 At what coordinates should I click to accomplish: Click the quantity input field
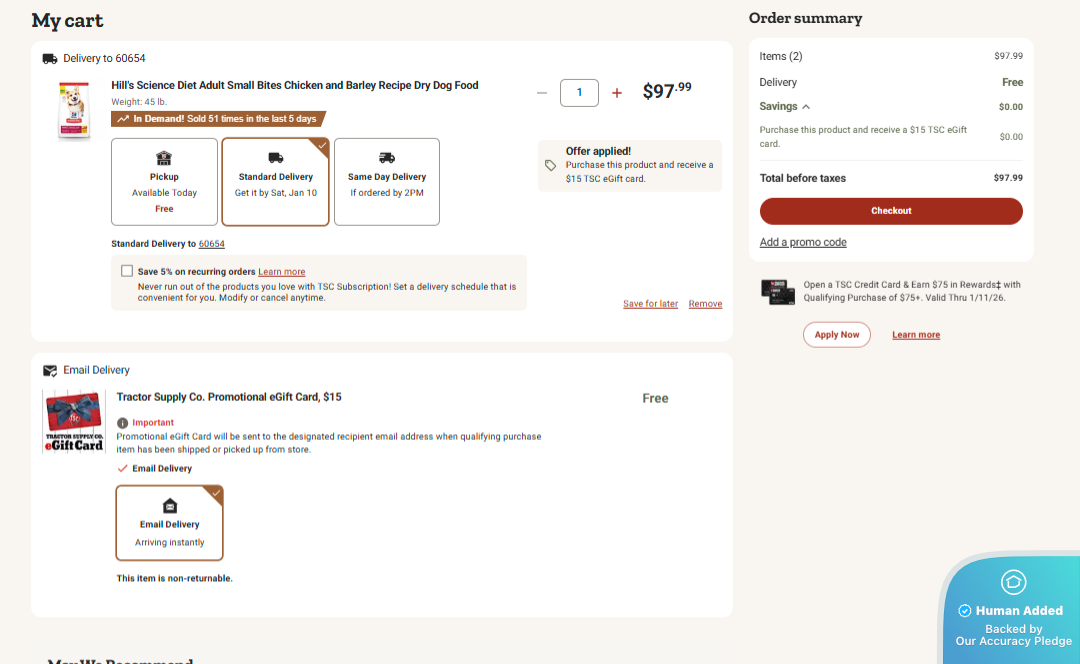[579, 93]
